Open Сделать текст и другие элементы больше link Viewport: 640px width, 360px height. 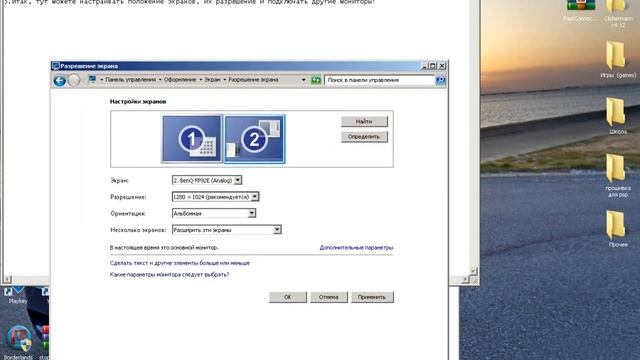(x=180, y=263)
